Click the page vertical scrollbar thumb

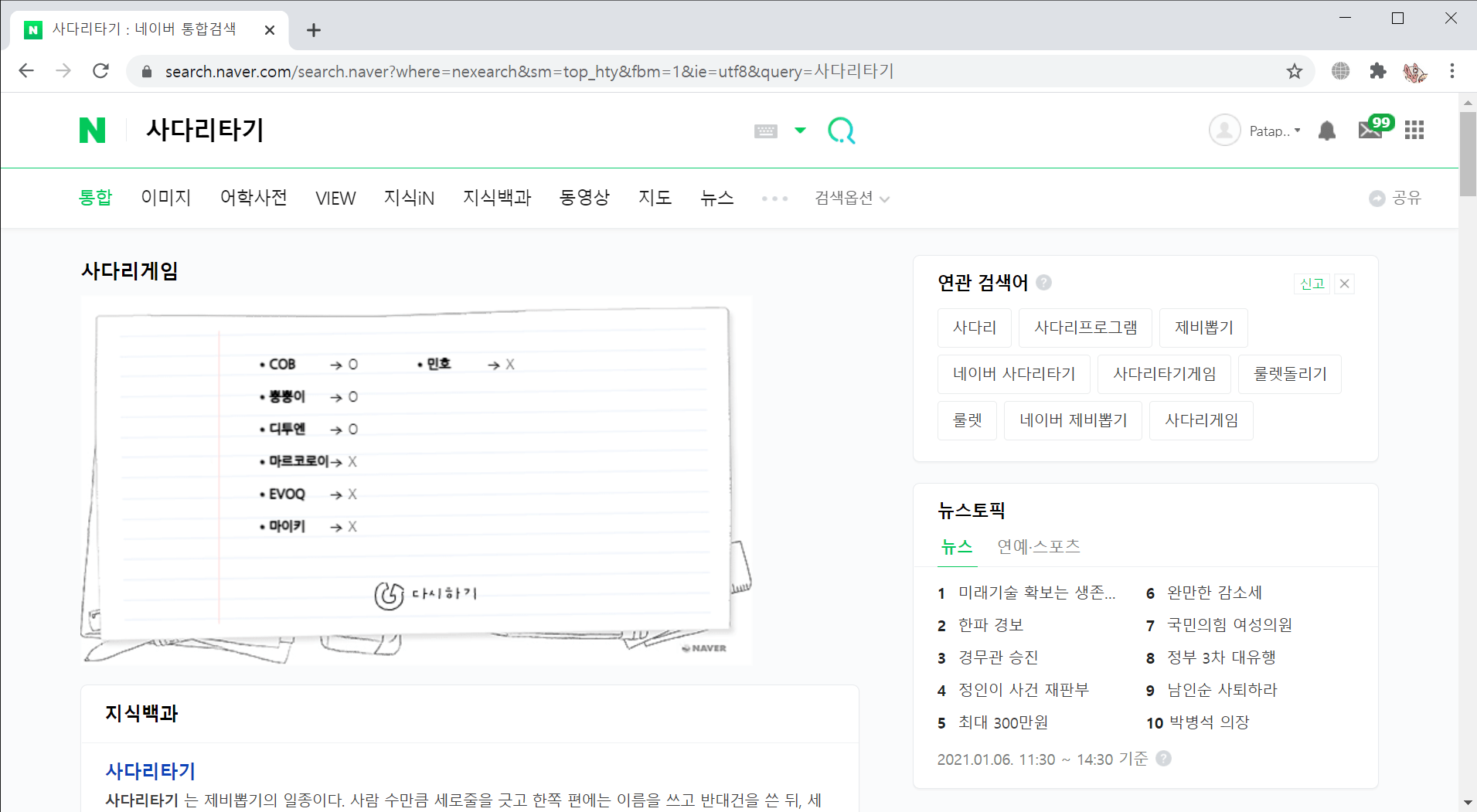1467,155
